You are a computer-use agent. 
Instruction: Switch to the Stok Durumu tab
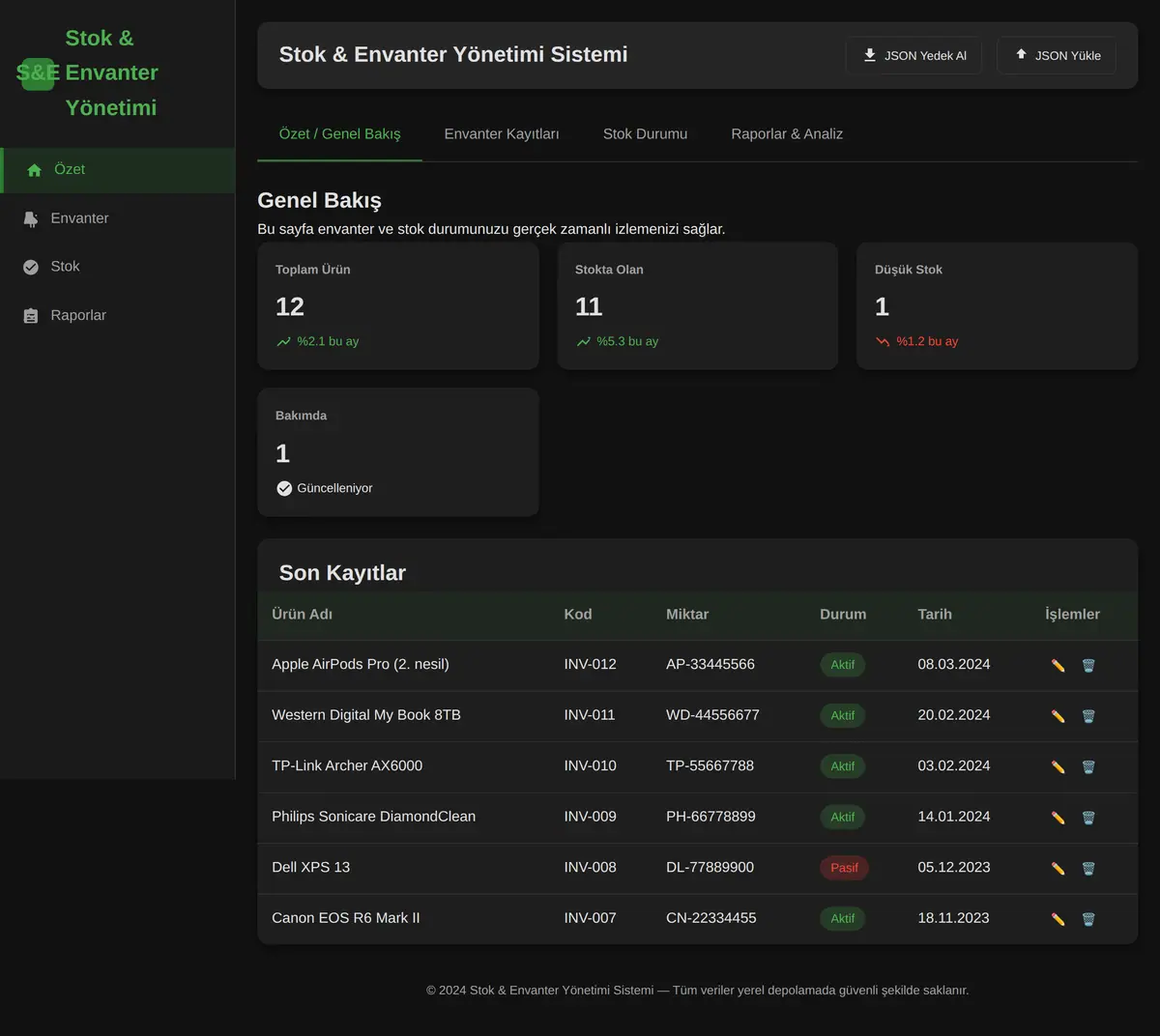(x=645, y=134)
